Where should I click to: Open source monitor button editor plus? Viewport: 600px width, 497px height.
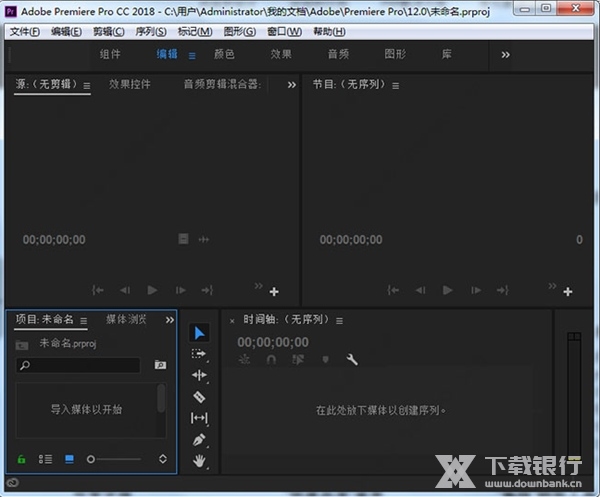click(x=274, y=292)
